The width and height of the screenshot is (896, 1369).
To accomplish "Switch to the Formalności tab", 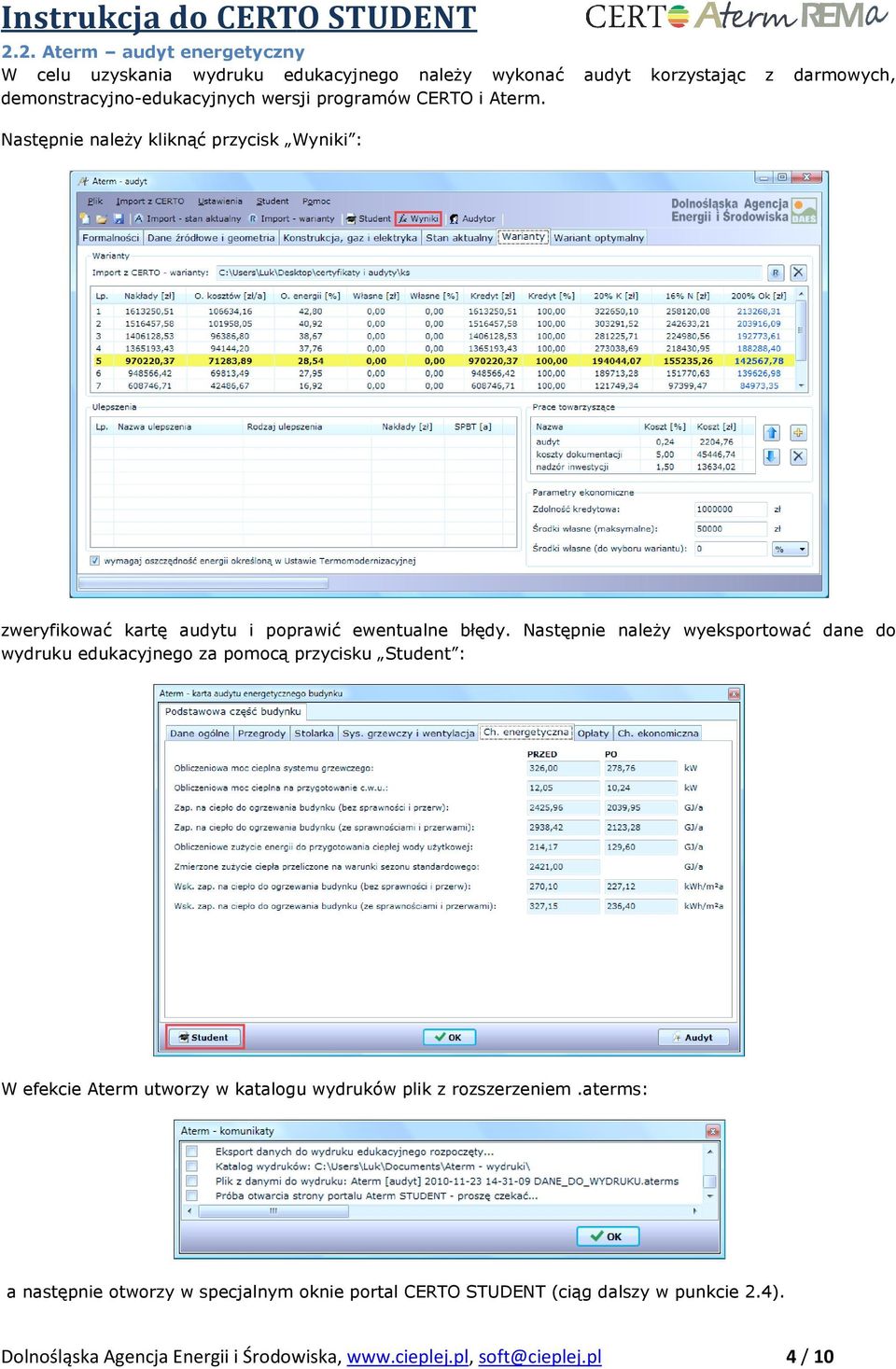I will [111, 238].
